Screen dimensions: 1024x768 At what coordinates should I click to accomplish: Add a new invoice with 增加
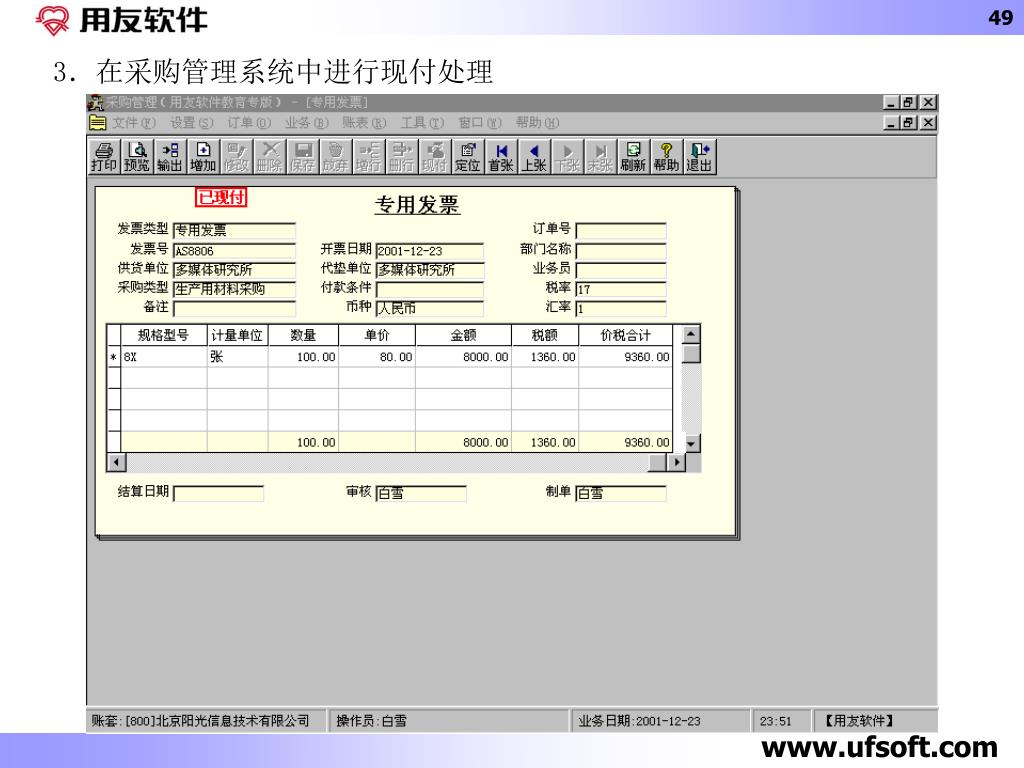pos(203,157)
